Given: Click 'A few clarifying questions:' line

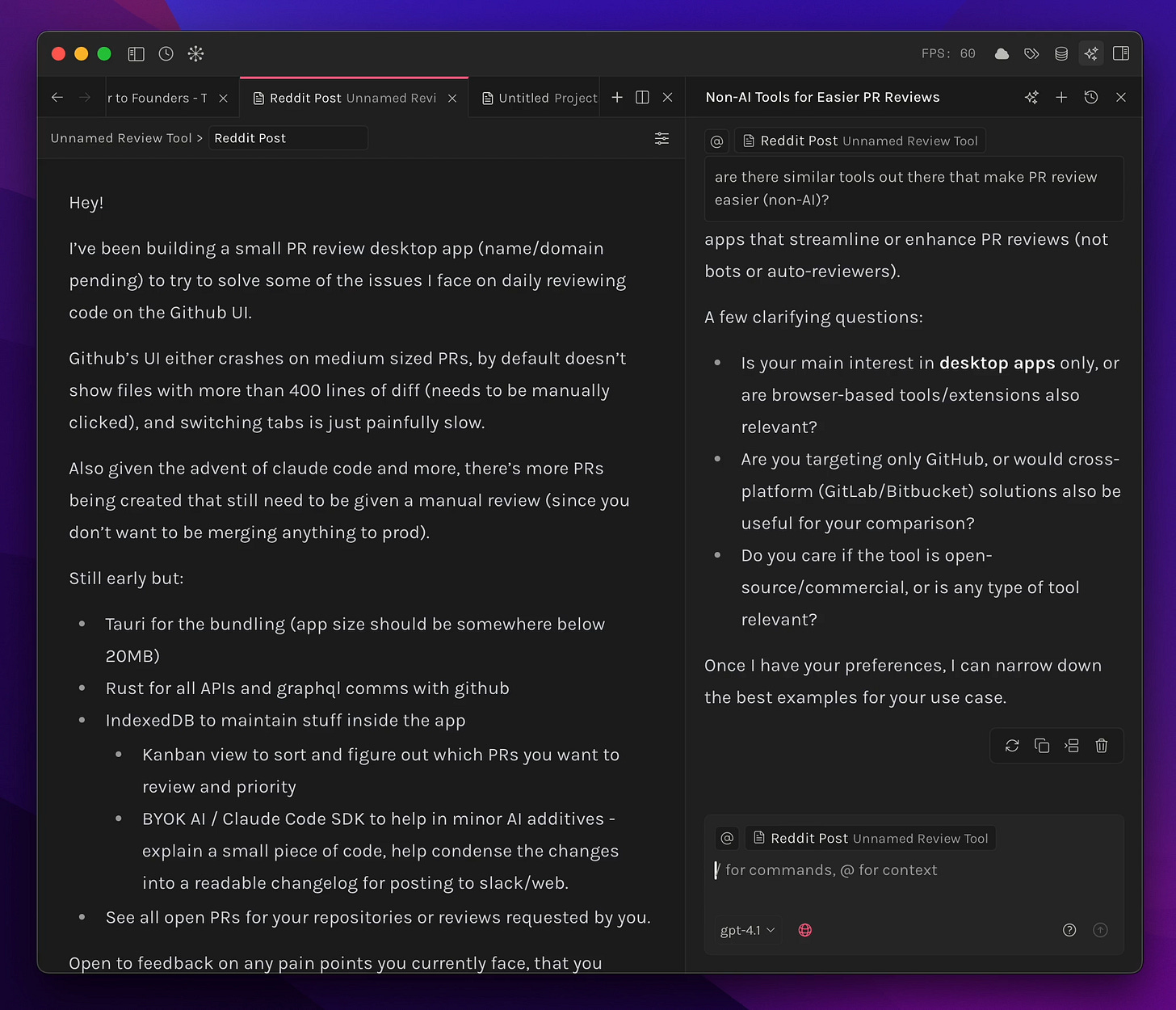Looking at the screenshot, I should (x=813, y=318).
